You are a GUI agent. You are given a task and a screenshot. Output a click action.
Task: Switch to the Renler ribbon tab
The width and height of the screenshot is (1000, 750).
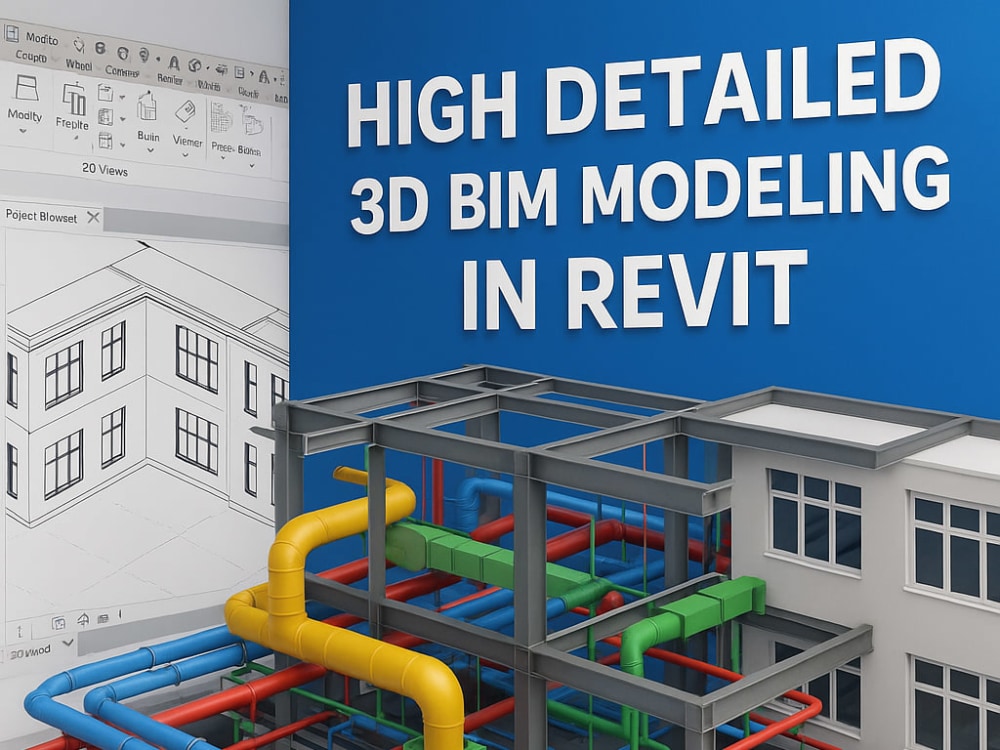[170, 79]
